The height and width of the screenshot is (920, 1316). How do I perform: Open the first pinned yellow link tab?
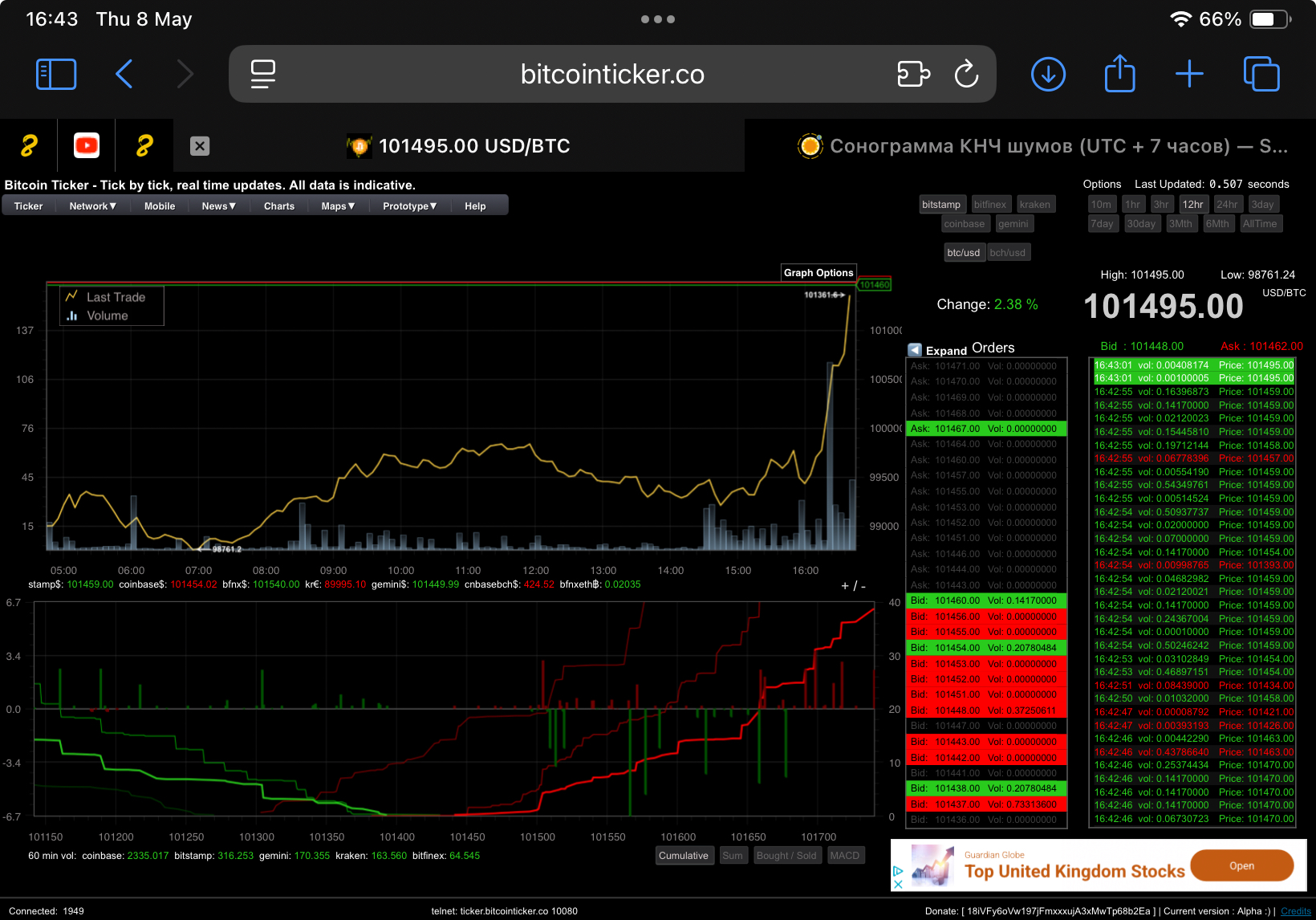[29, 145]
